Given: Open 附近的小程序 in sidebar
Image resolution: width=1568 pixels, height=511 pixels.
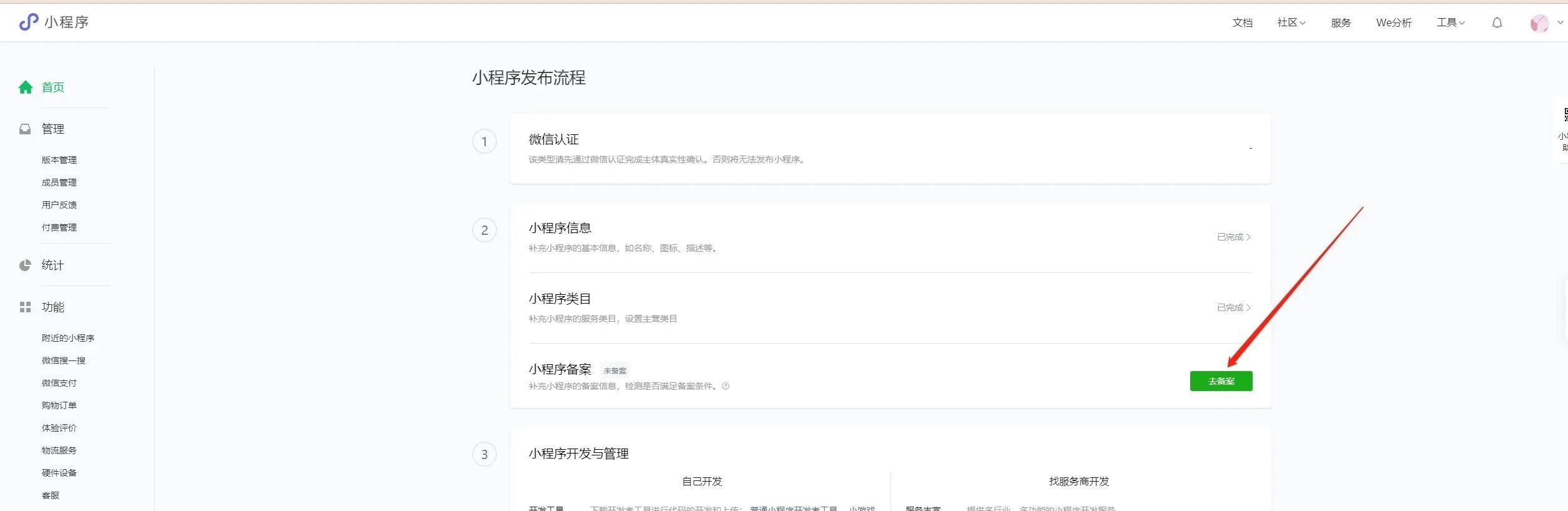Looking at the screenshot, I should 68,338.
